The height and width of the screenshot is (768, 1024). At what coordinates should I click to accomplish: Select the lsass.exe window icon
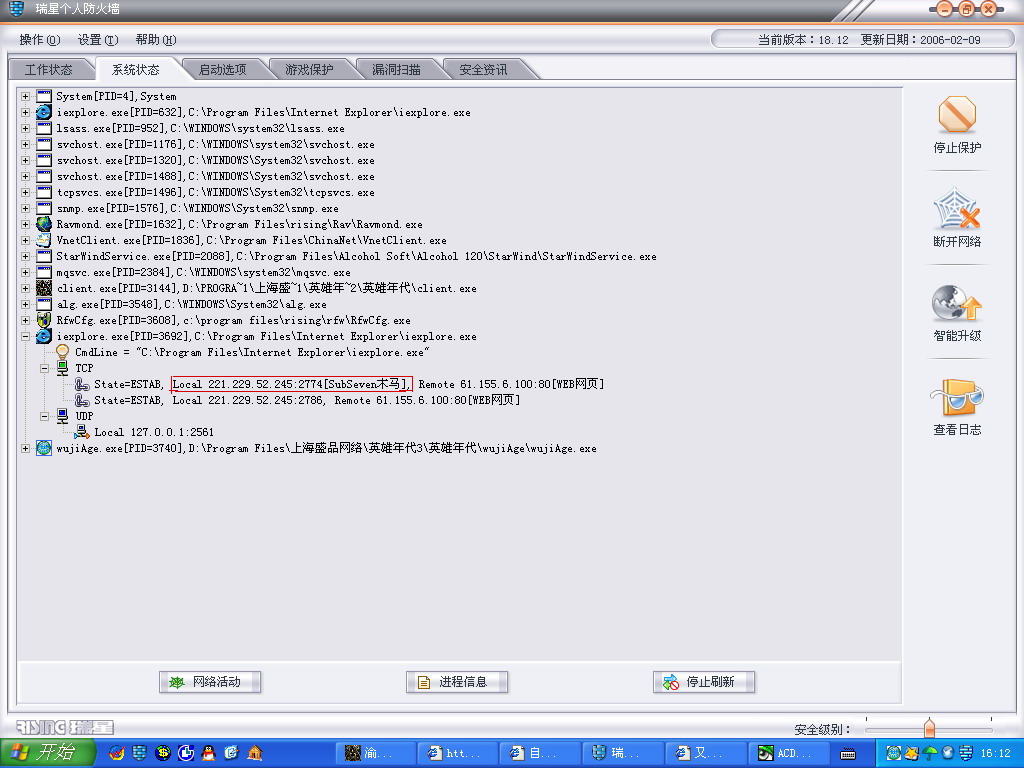[44, 128]
